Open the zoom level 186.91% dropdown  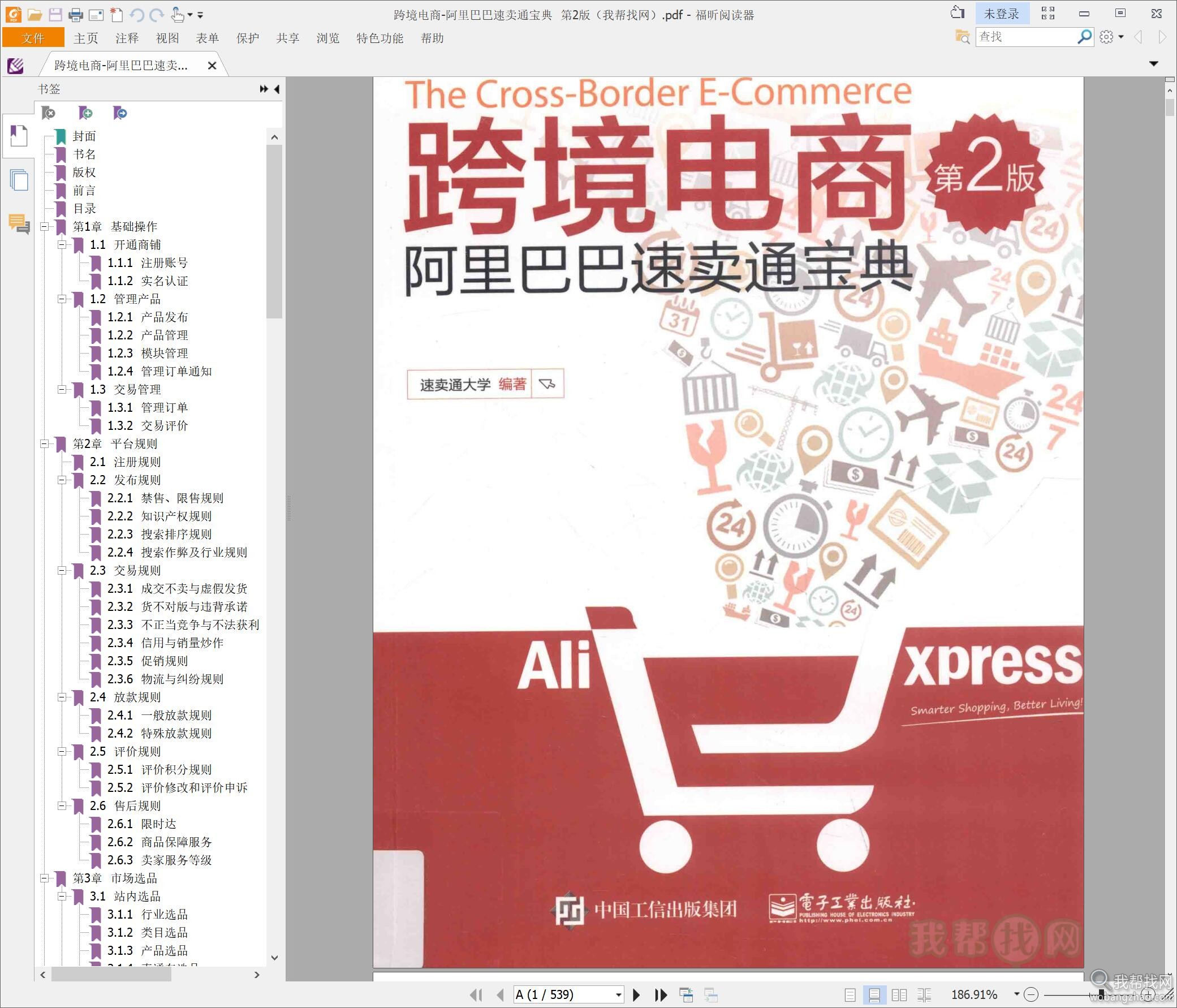(x=1016, y=994)
